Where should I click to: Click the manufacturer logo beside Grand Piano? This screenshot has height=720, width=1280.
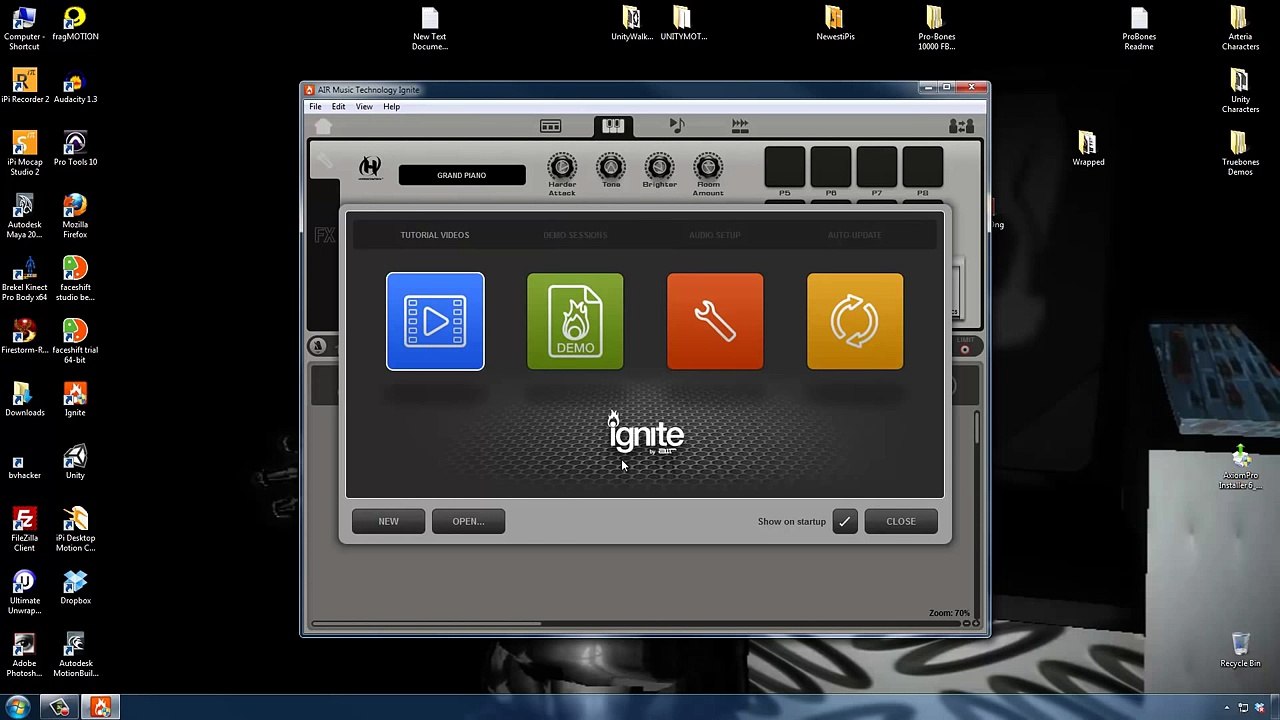point(370,167)
